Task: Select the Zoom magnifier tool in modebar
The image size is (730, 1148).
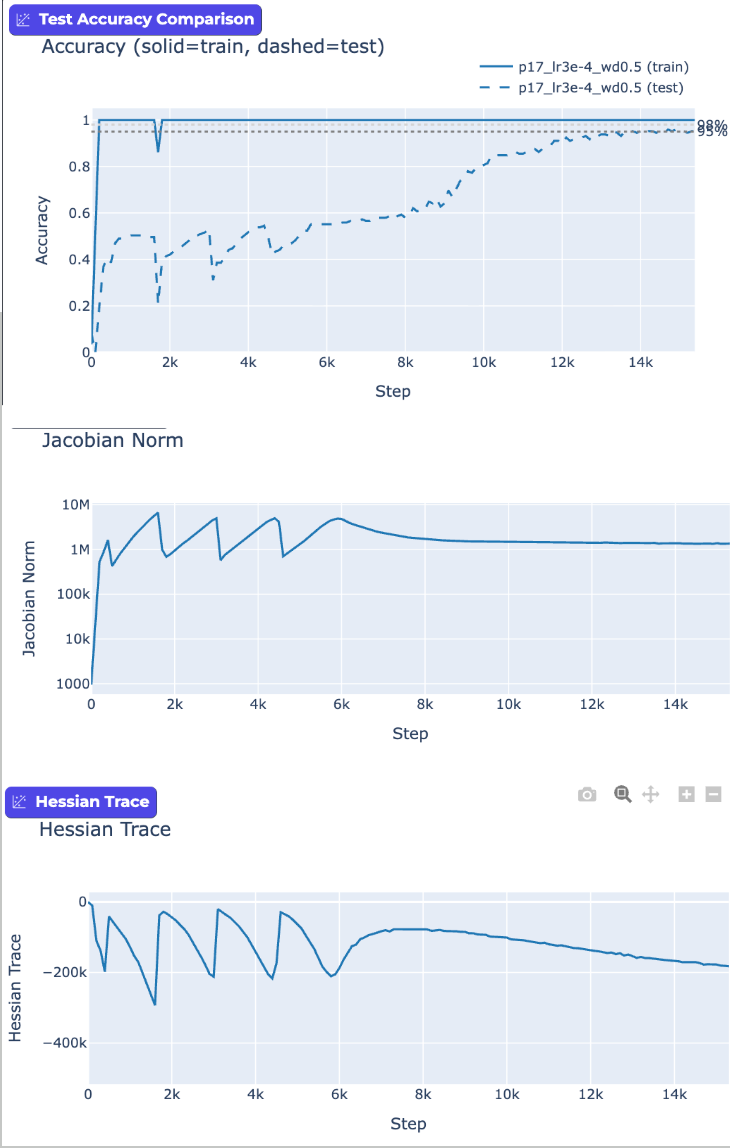Action: click(x=622, y=794)
